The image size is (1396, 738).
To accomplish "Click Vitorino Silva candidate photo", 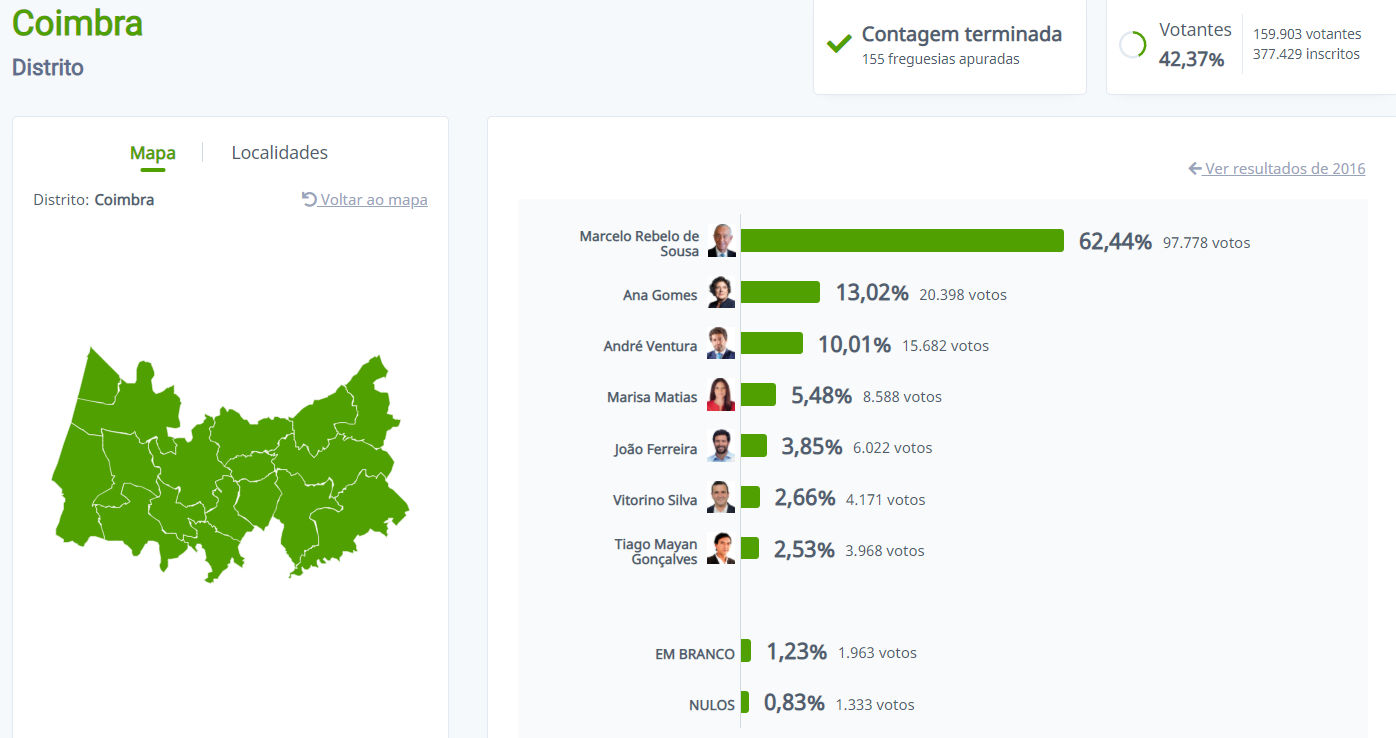I will [721, 497].
